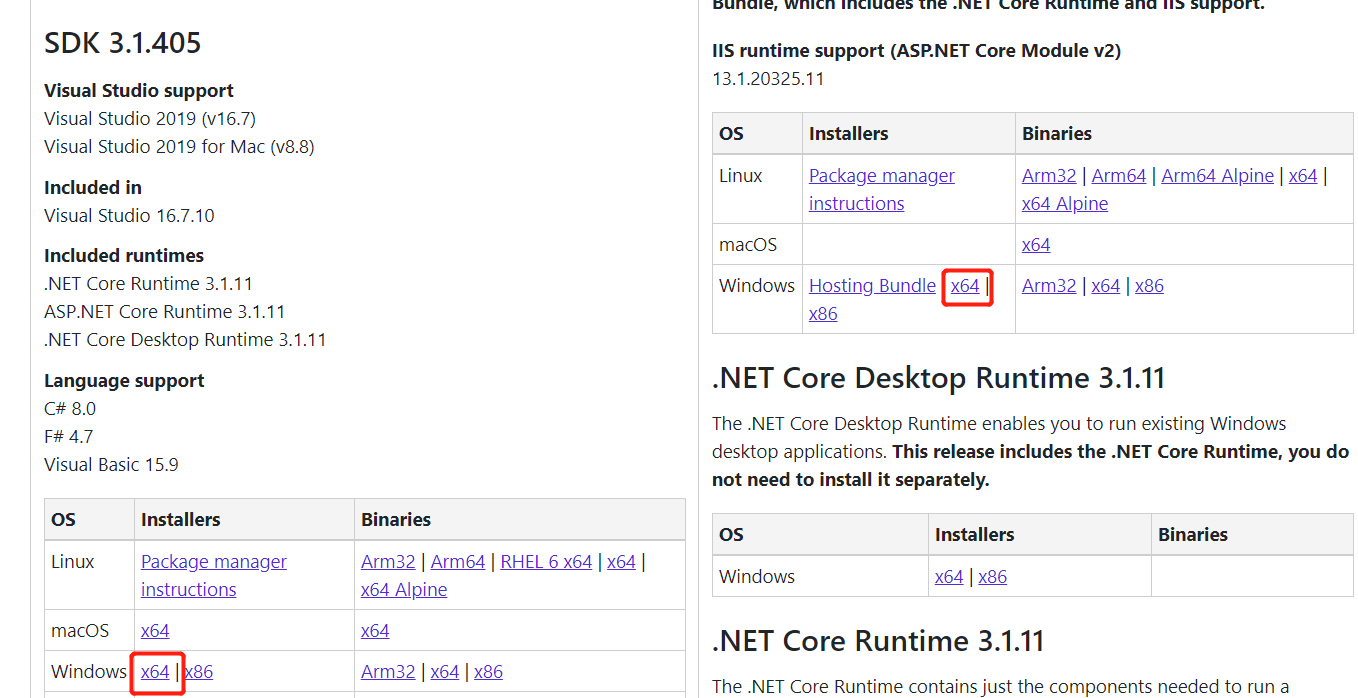Download macOS x64 binary under IIS runtime support table

point(1036,244)
